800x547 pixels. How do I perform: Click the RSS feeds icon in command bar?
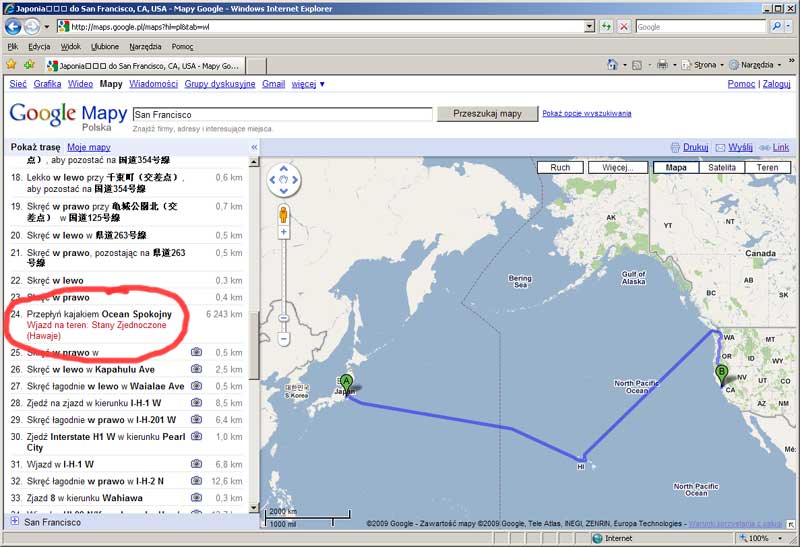tap(637, 65)
